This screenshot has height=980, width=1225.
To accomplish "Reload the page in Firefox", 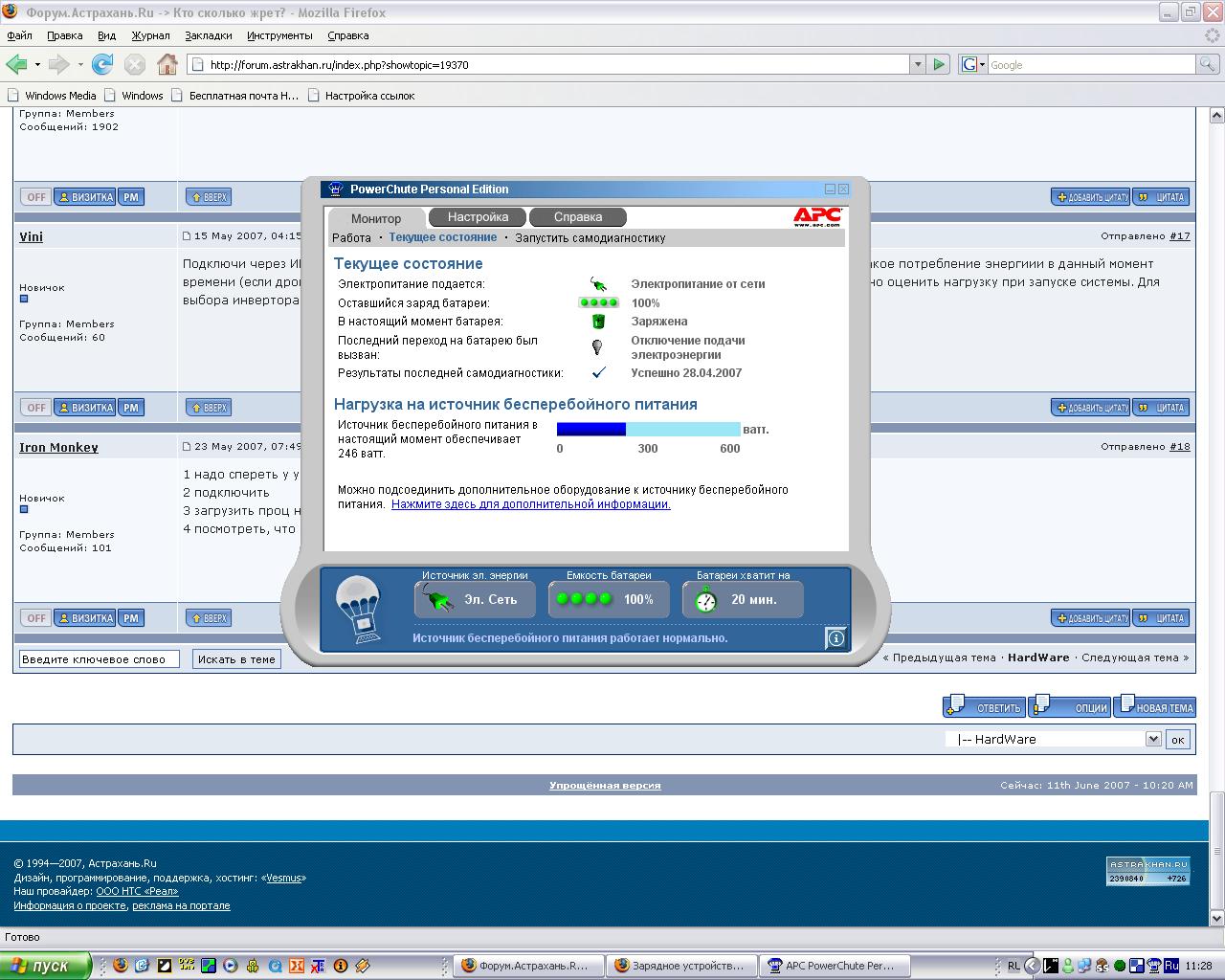I will click(x=102, y=64).
